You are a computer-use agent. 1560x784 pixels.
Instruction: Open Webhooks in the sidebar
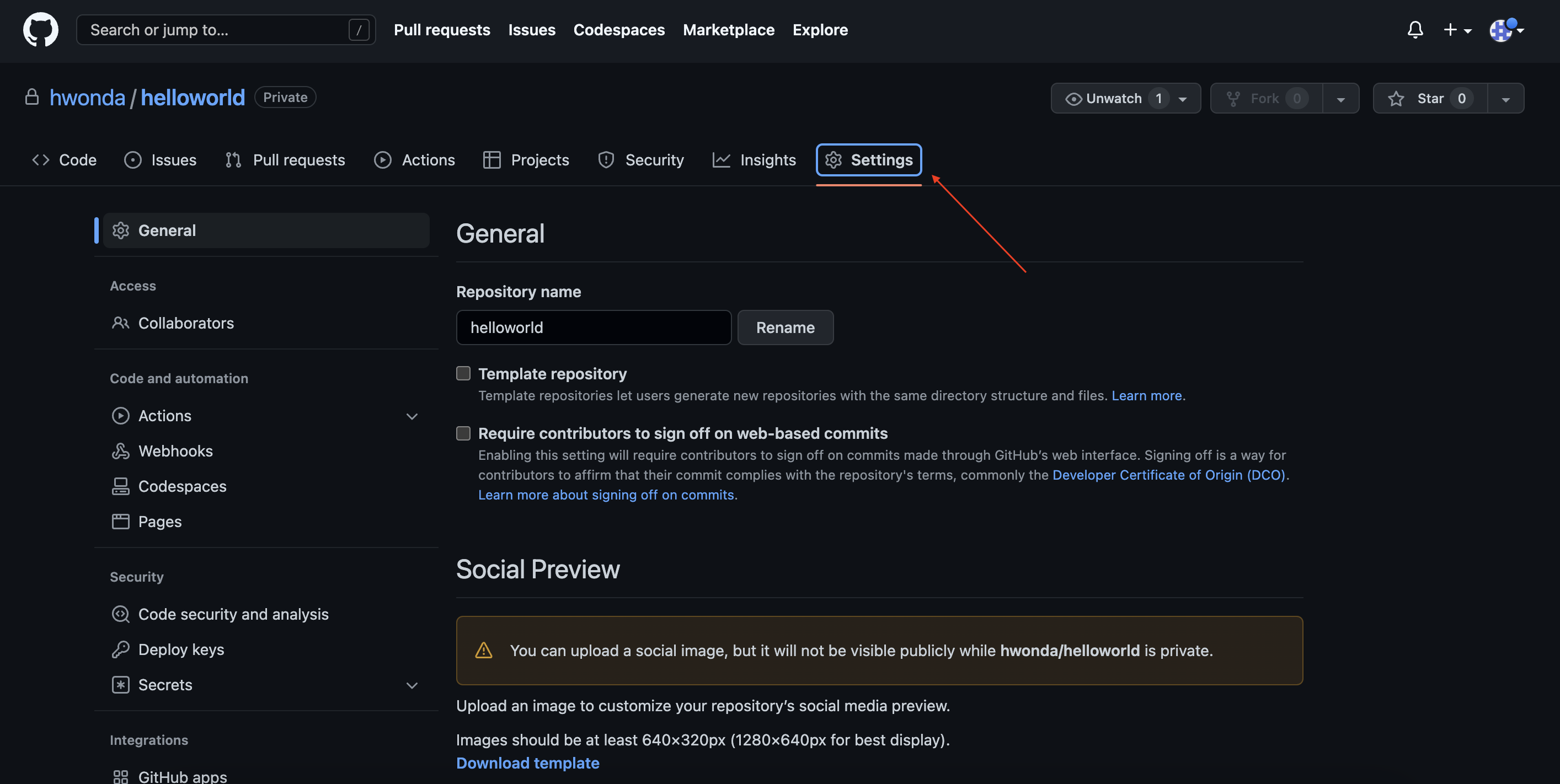pyautogui.click(x=175, y=451)
